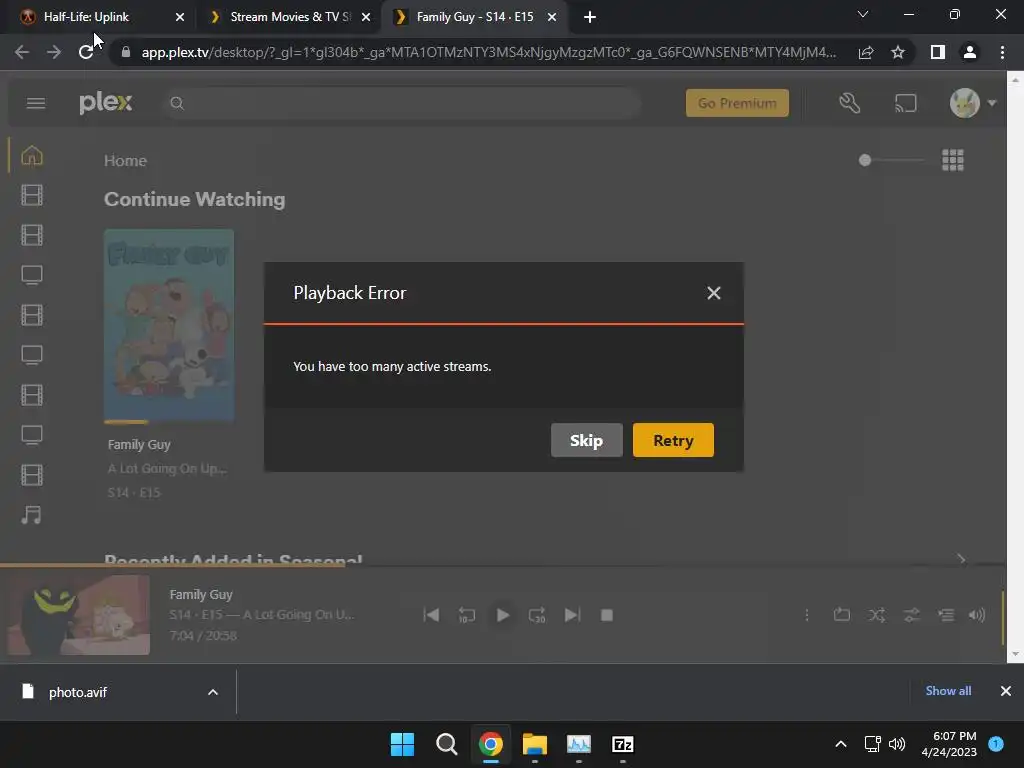Open the play queue icon

[946, 615]
